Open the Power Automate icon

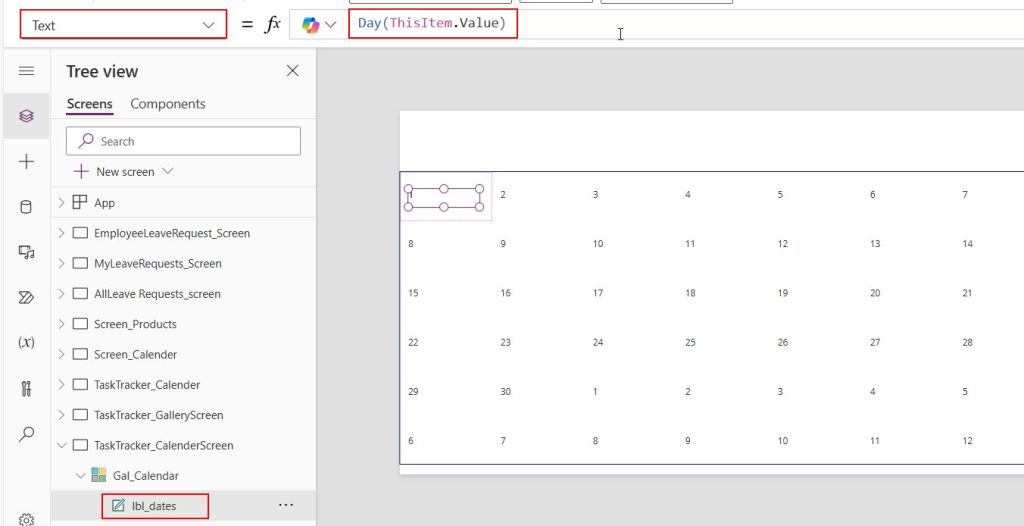26,298
